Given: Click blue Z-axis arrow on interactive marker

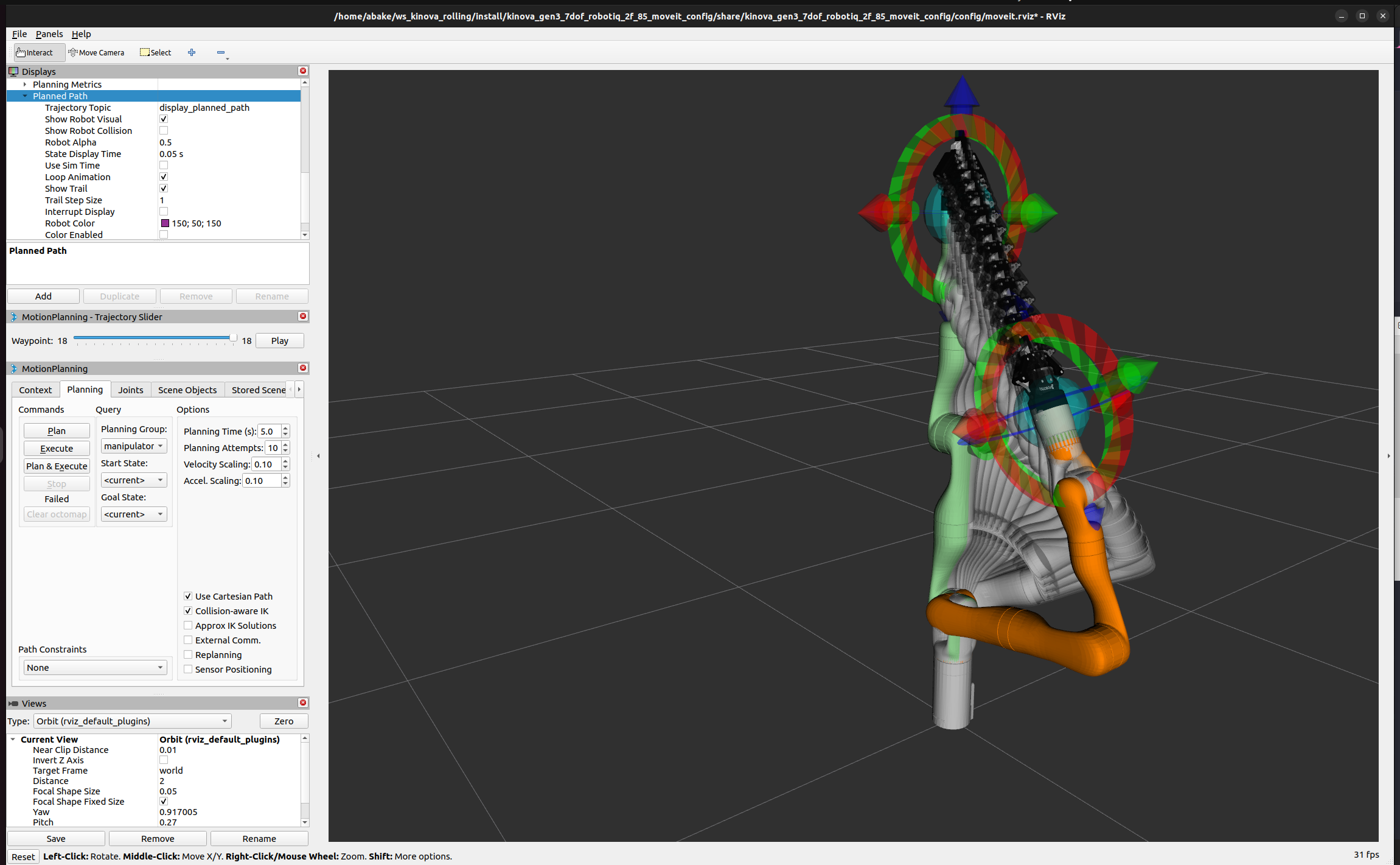Looking at the screenshot, I should pyautogui.click(x=961, y=94).
